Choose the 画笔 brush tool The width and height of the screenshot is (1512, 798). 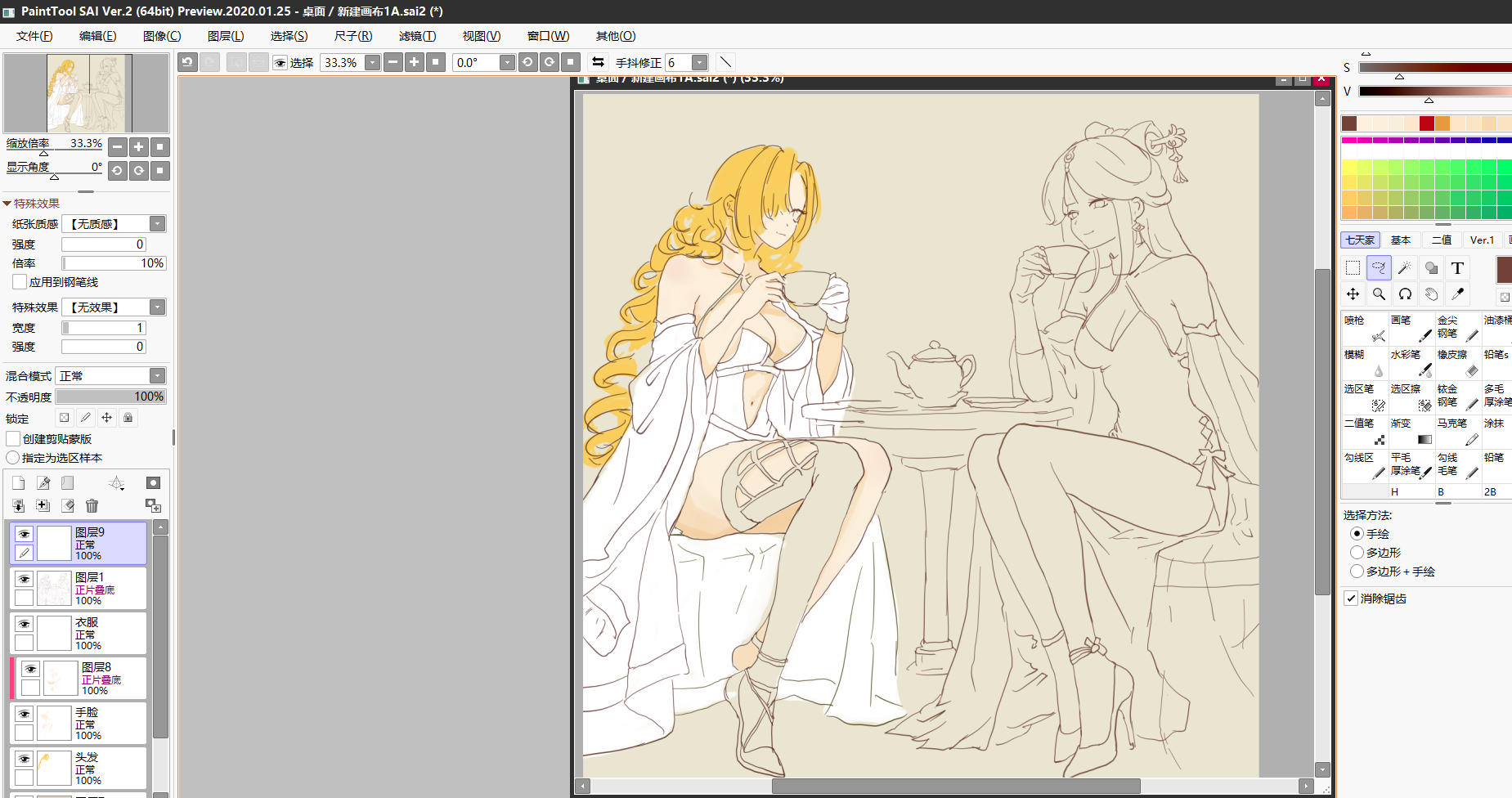[1411, 328]
